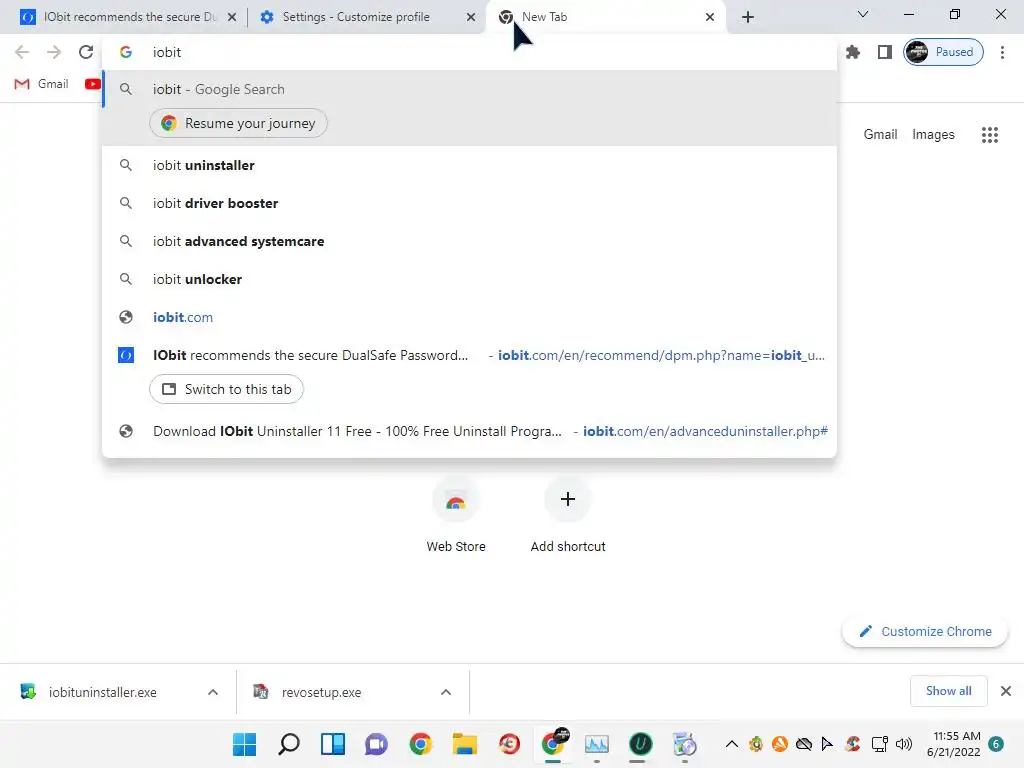
Task: Open the Extensions puzzle icon
Action: click(x=853, y=52)
